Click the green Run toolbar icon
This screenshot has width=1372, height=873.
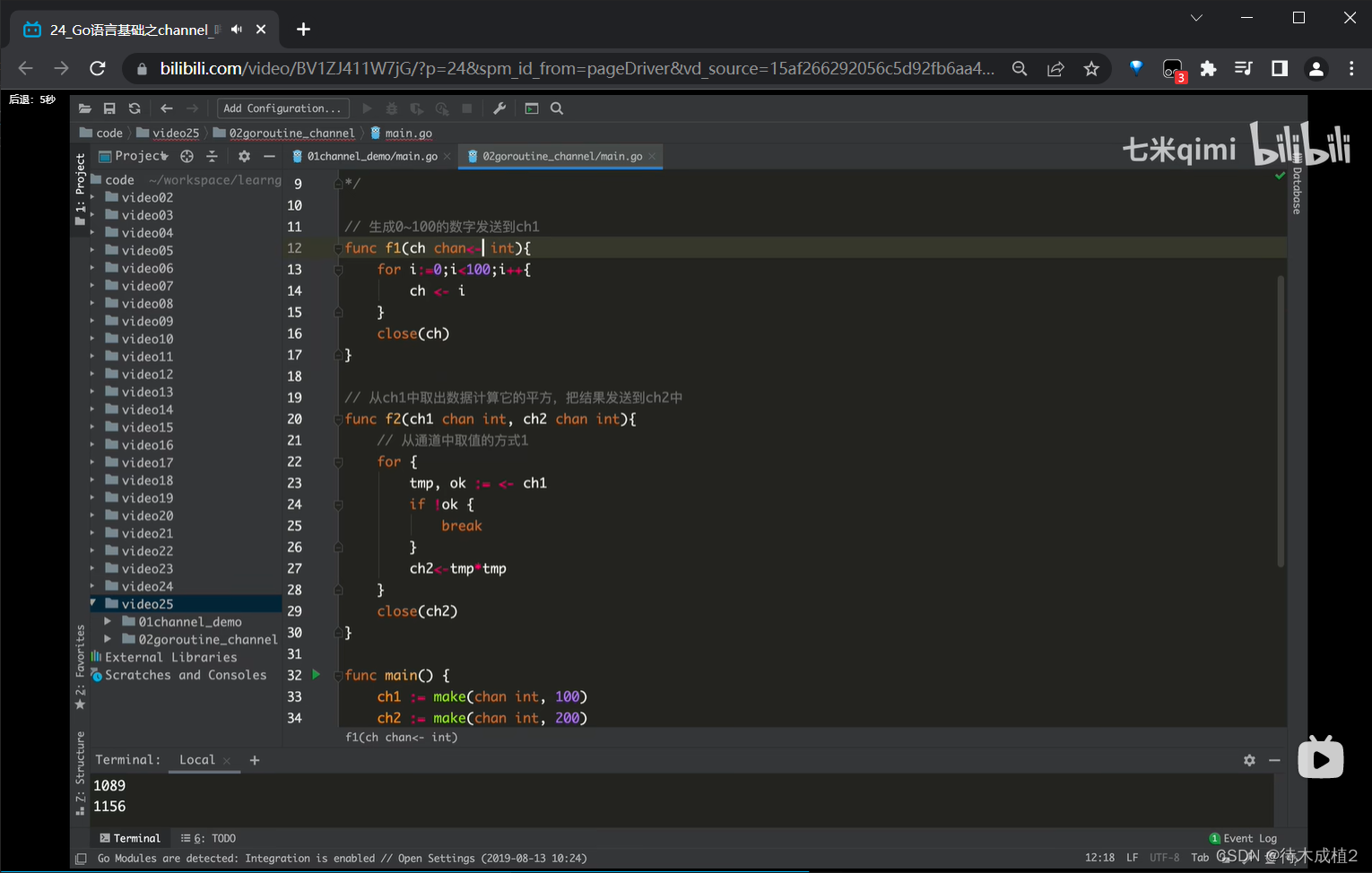[x=367, y=108]
